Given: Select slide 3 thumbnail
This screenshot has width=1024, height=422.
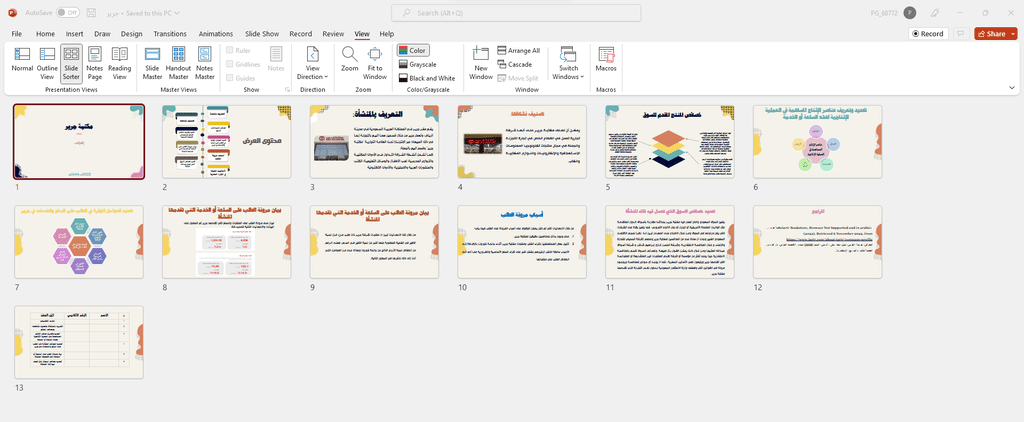Looking at the screenshot, I should pos(374,142).
